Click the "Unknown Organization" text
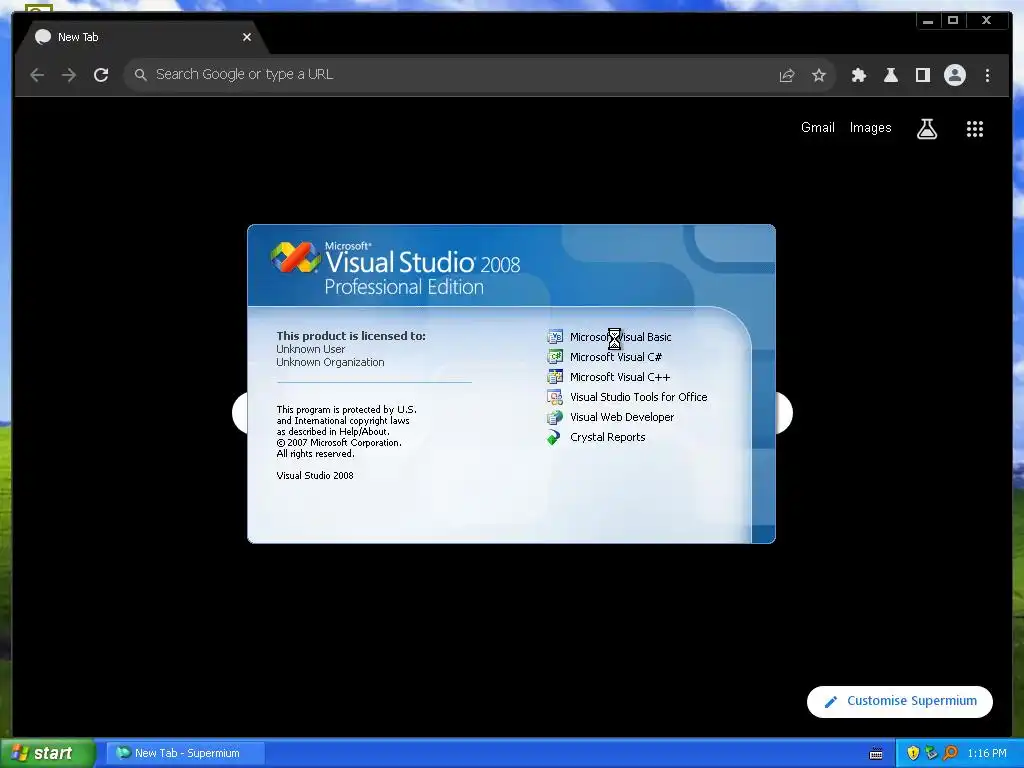The image size is (1024, 768). pos(330,362)
